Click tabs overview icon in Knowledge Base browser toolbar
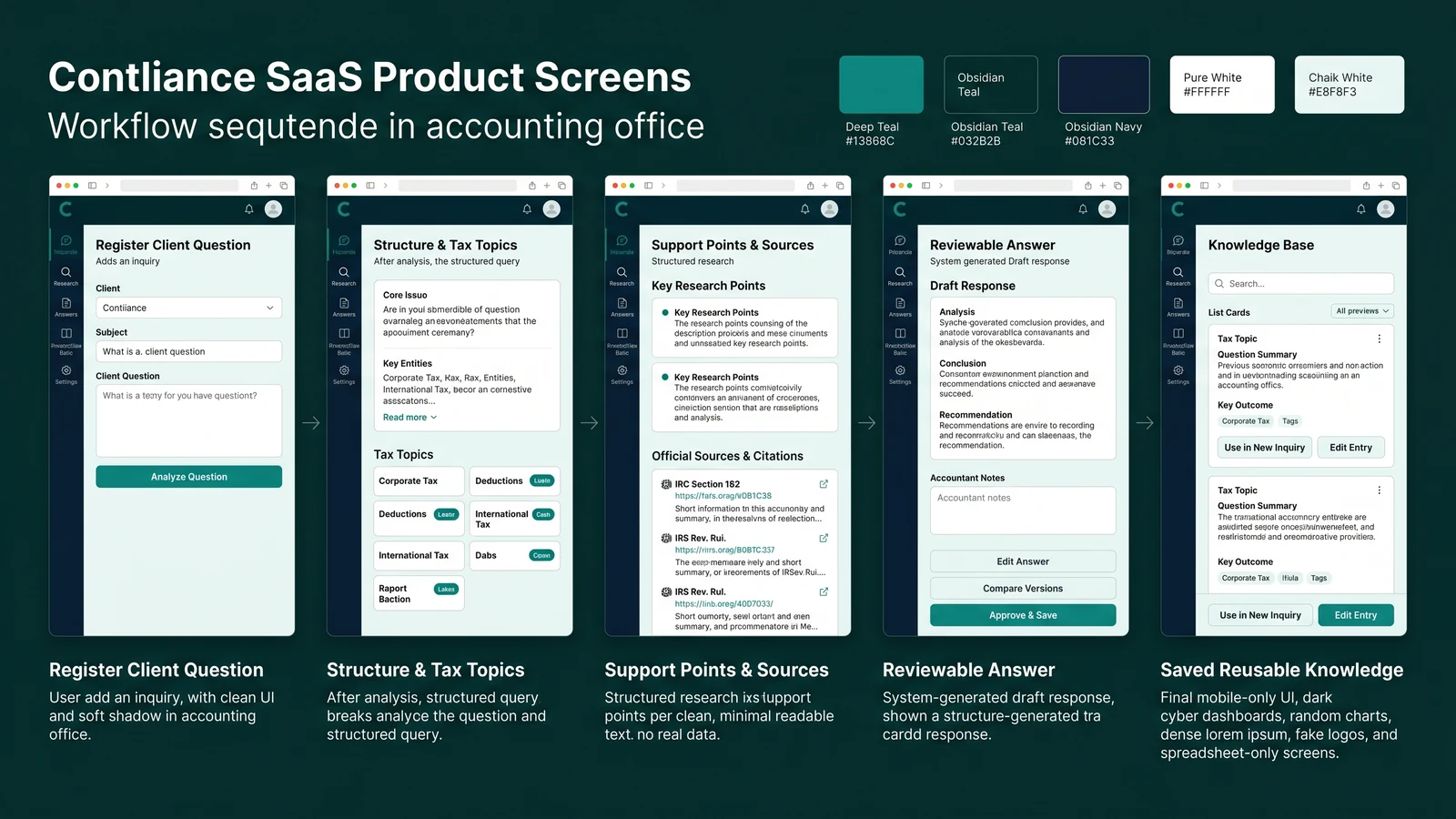1456x819 pixels. point(1396,186)
